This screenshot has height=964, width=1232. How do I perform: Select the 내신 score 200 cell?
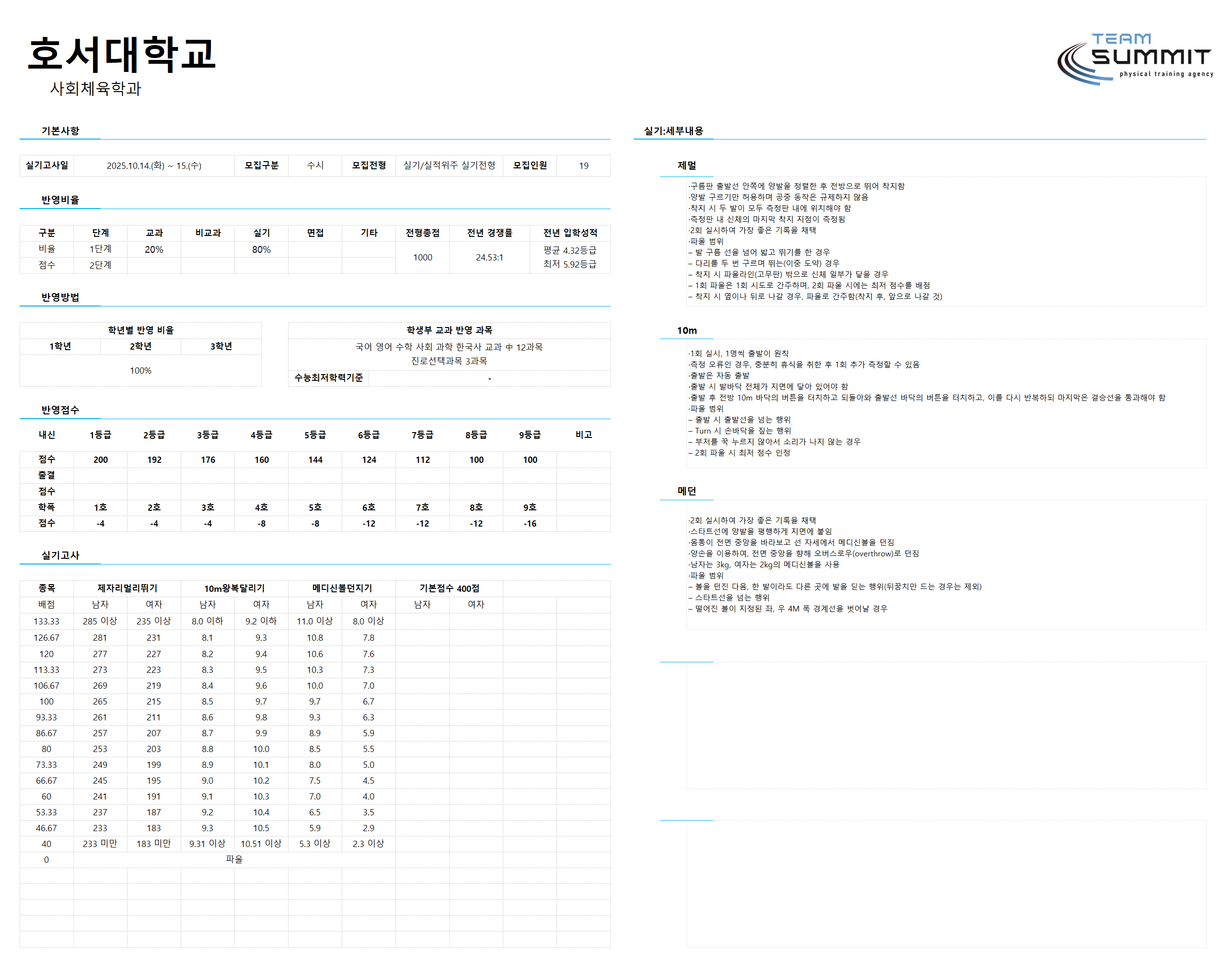pyautogui.click(x=100, y=459)
